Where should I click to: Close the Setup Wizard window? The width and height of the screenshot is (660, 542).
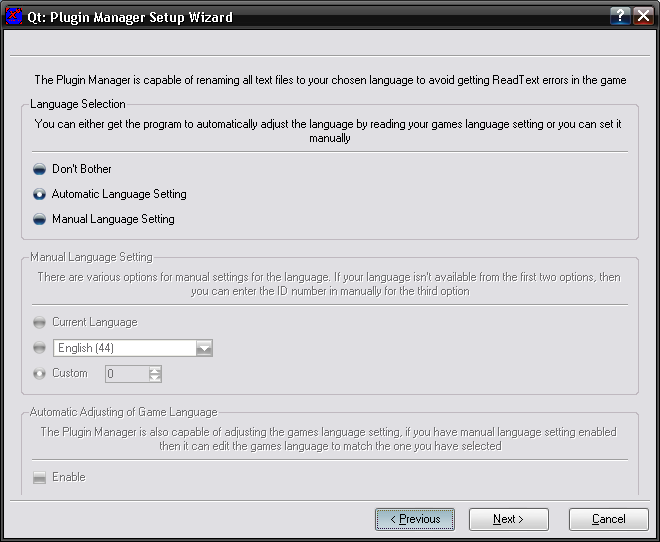point(643,17)
